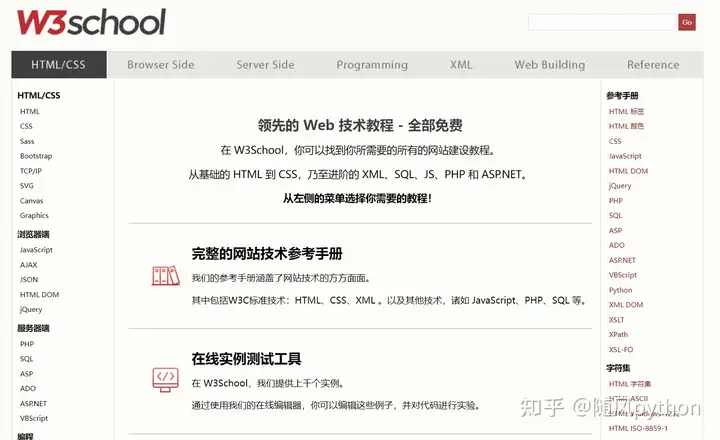Image resolution: width=720 pixels, height=440 pixels.
Task: Go to the Graphics tutorial
Action: [34, 215]
